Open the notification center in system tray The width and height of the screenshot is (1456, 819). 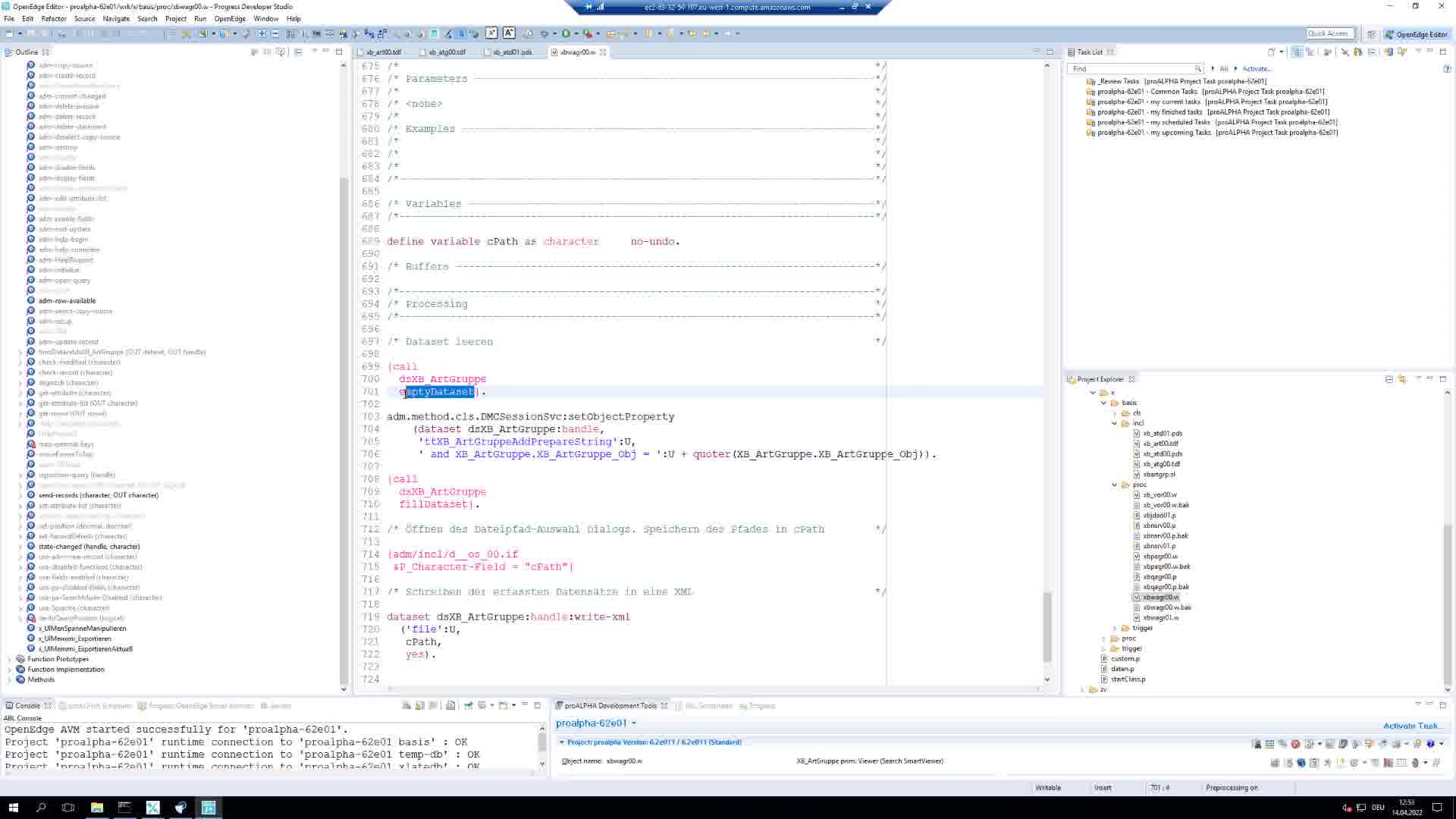(x=1437, y=808)
